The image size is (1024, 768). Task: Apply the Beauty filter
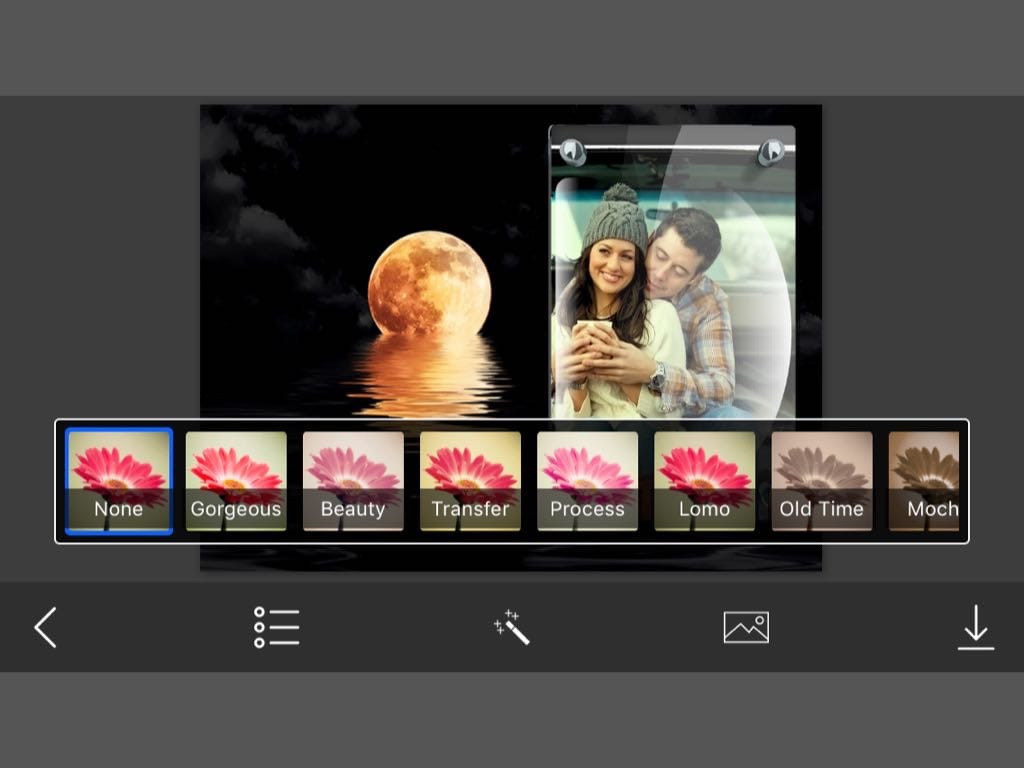tap(353, 481)
